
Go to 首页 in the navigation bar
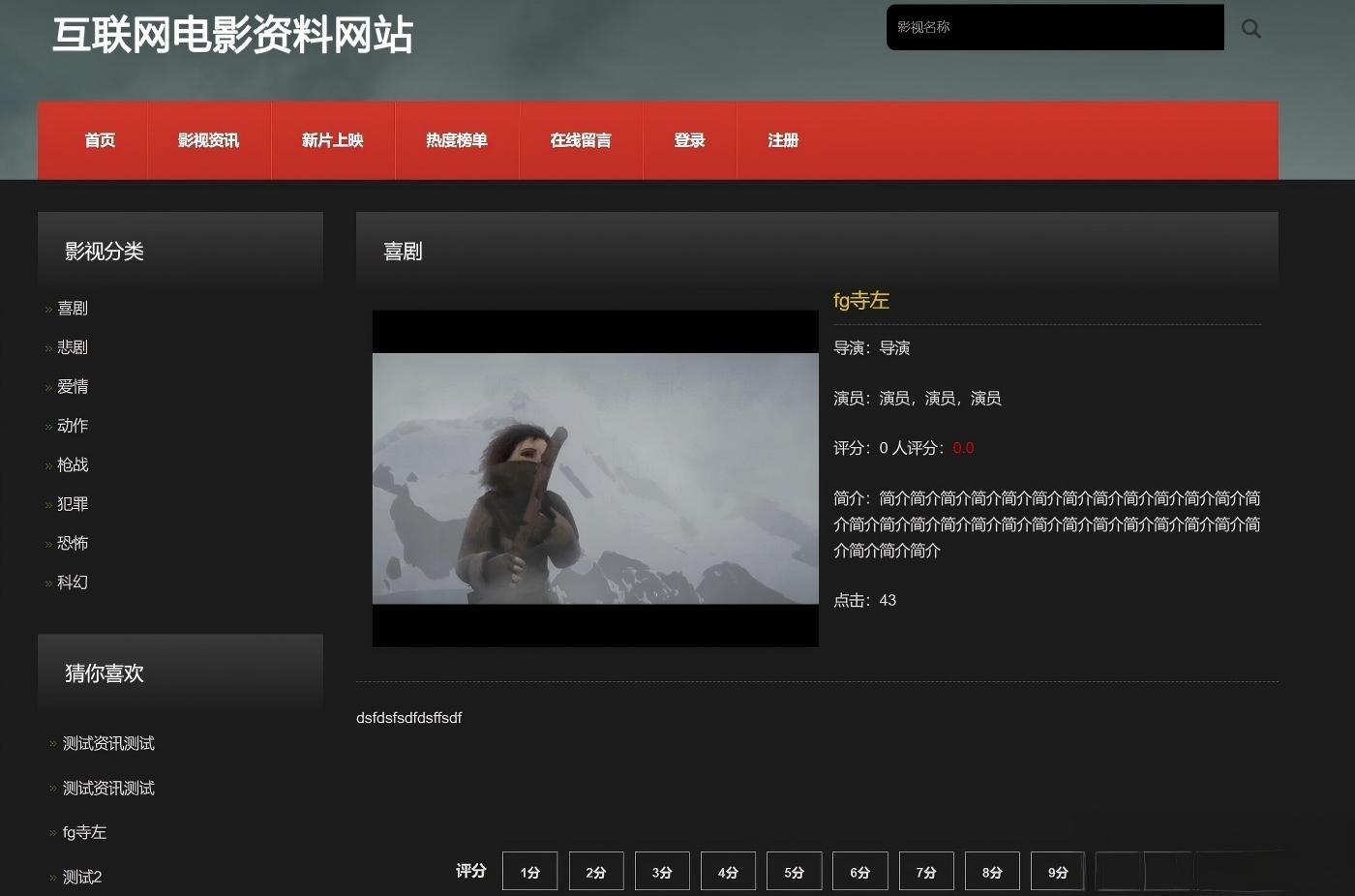[100, 140]
